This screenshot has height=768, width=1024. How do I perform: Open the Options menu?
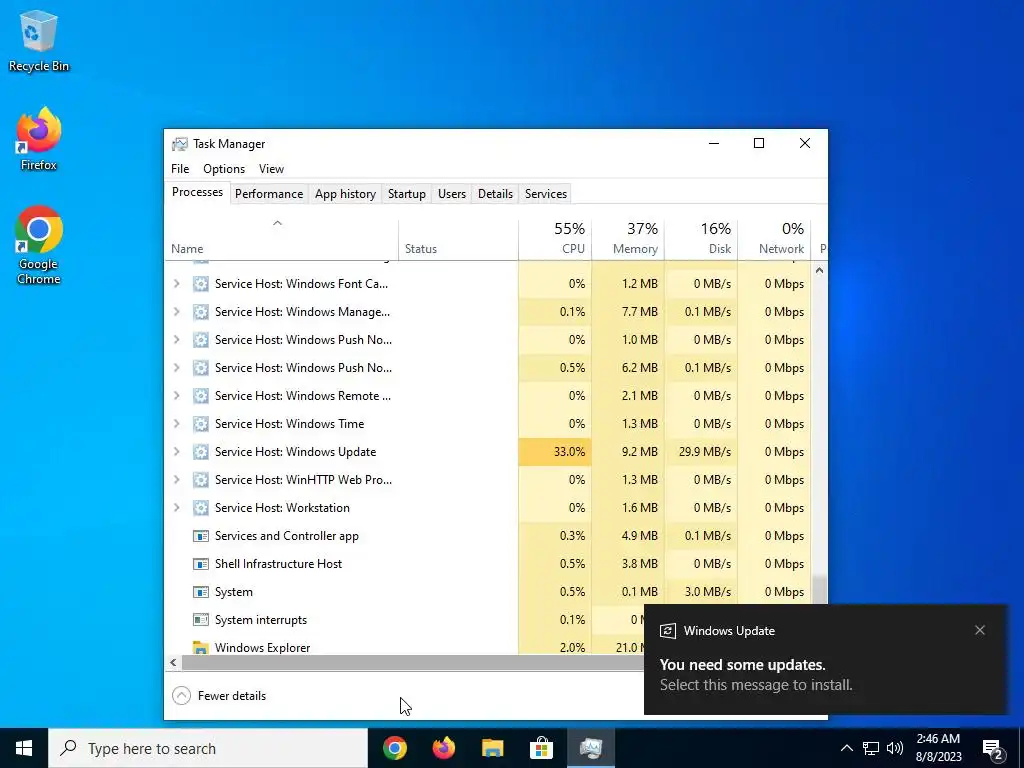pos(224,168)
